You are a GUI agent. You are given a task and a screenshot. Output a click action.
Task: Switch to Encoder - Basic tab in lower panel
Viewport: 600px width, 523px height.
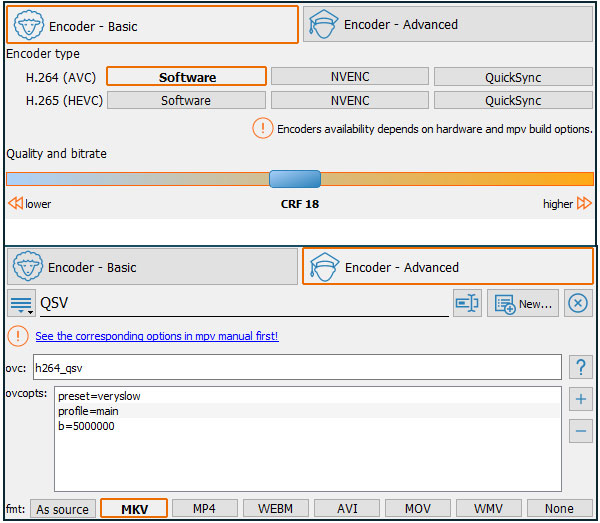(x=152, y=267)
